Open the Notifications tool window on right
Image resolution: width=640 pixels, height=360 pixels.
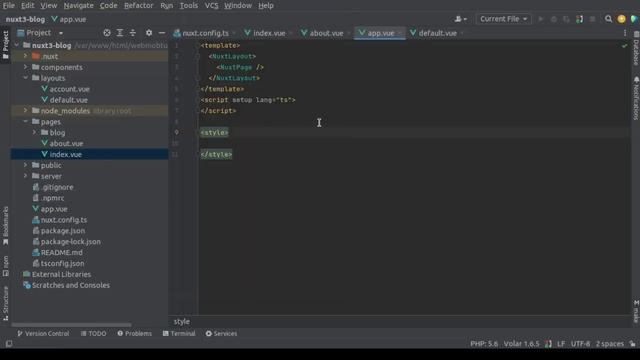click(636, 98)
